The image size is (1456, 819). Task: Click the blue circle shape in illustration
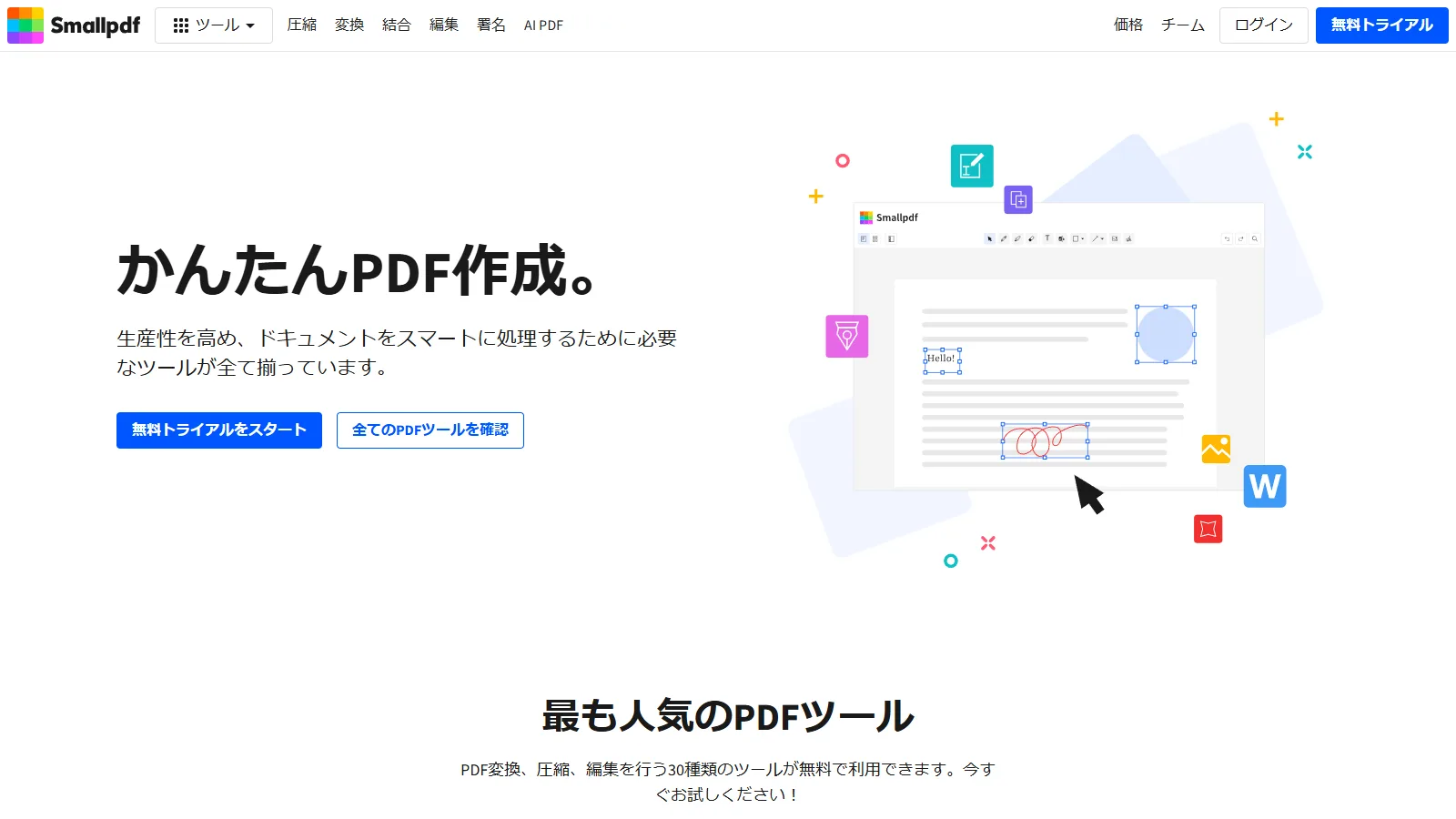tap(1166, 334)
